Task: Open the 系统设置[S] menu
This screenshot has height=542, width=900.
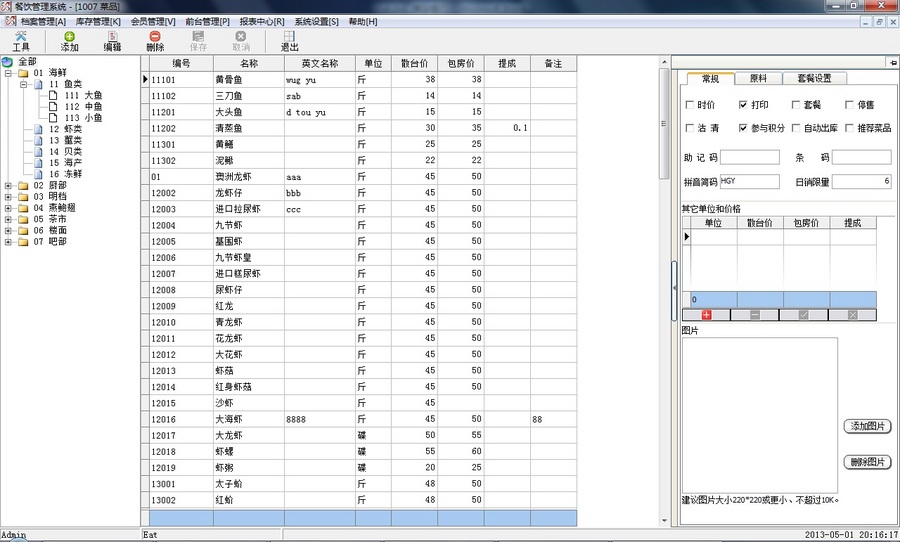Action: coord(316,21)
